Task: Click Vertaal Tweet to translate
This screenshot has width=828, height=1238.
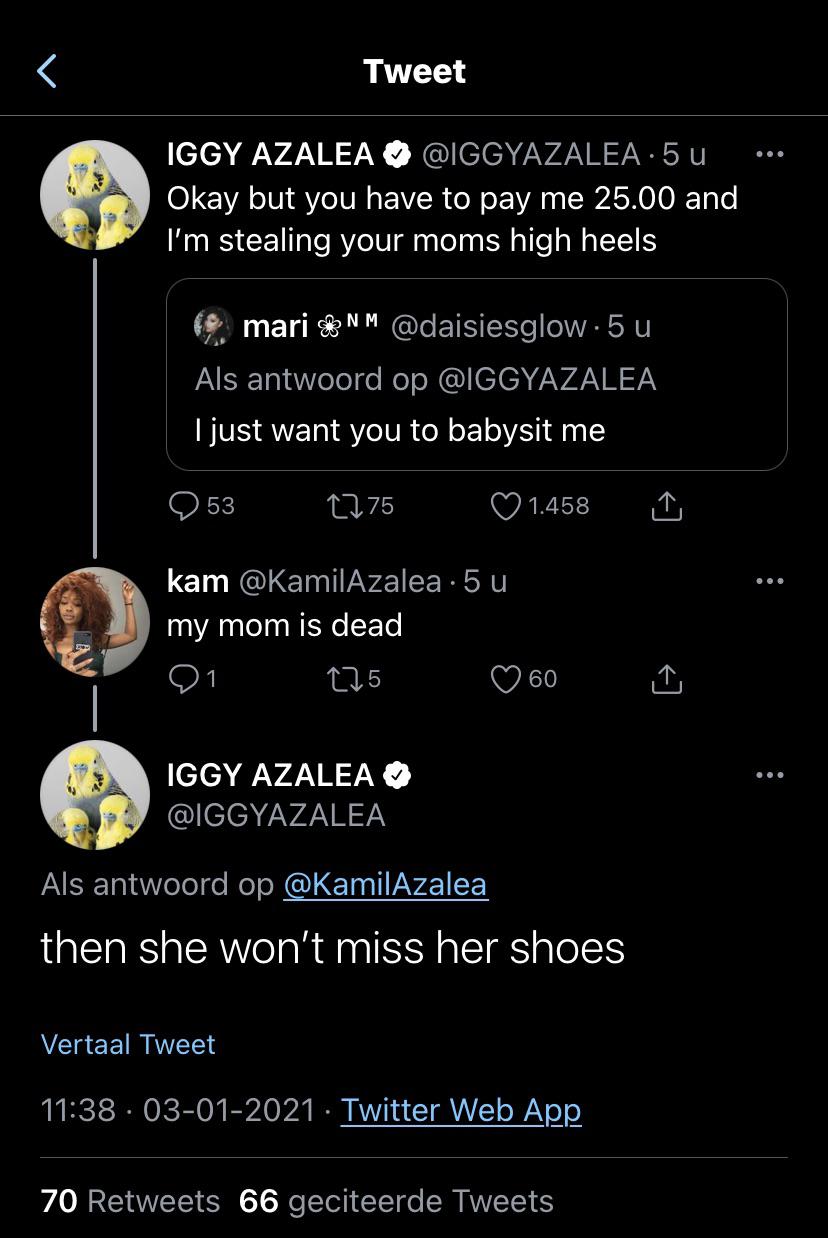Action: click(128, 1044)
